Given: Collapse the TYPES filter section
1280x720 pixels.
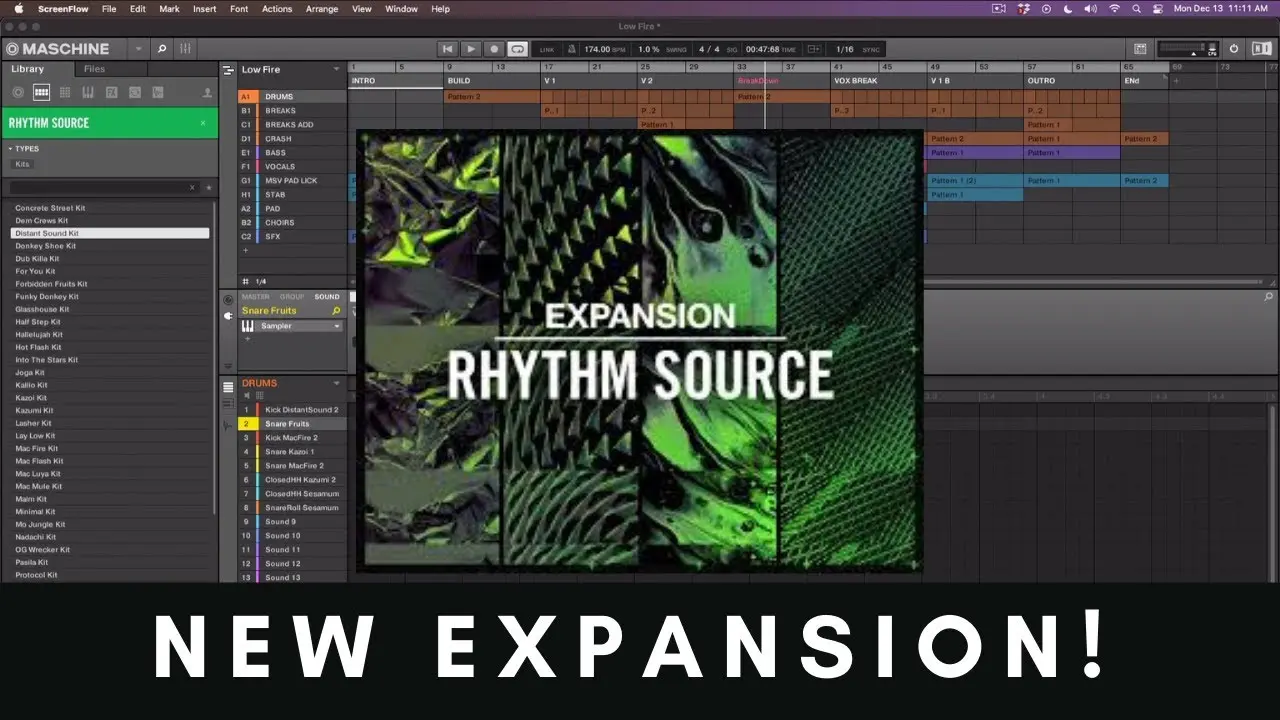Looking at the screenshot, I should coord(10,149).
